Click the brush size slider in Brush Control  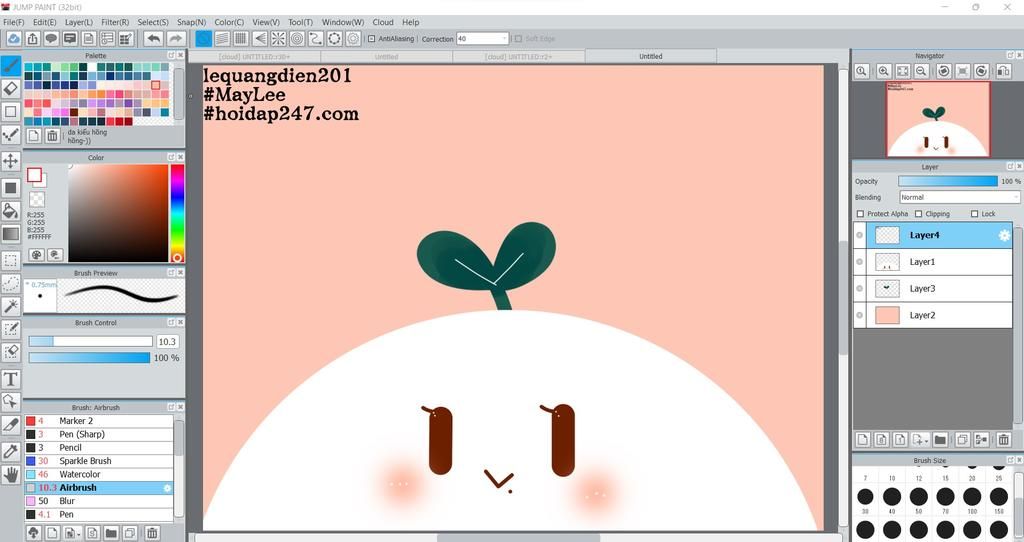click(x=90, y=342)
